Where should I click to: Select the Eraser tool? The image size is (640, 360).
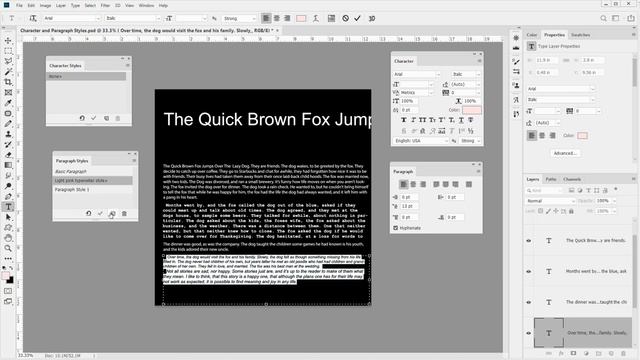(x=8, y=155)
